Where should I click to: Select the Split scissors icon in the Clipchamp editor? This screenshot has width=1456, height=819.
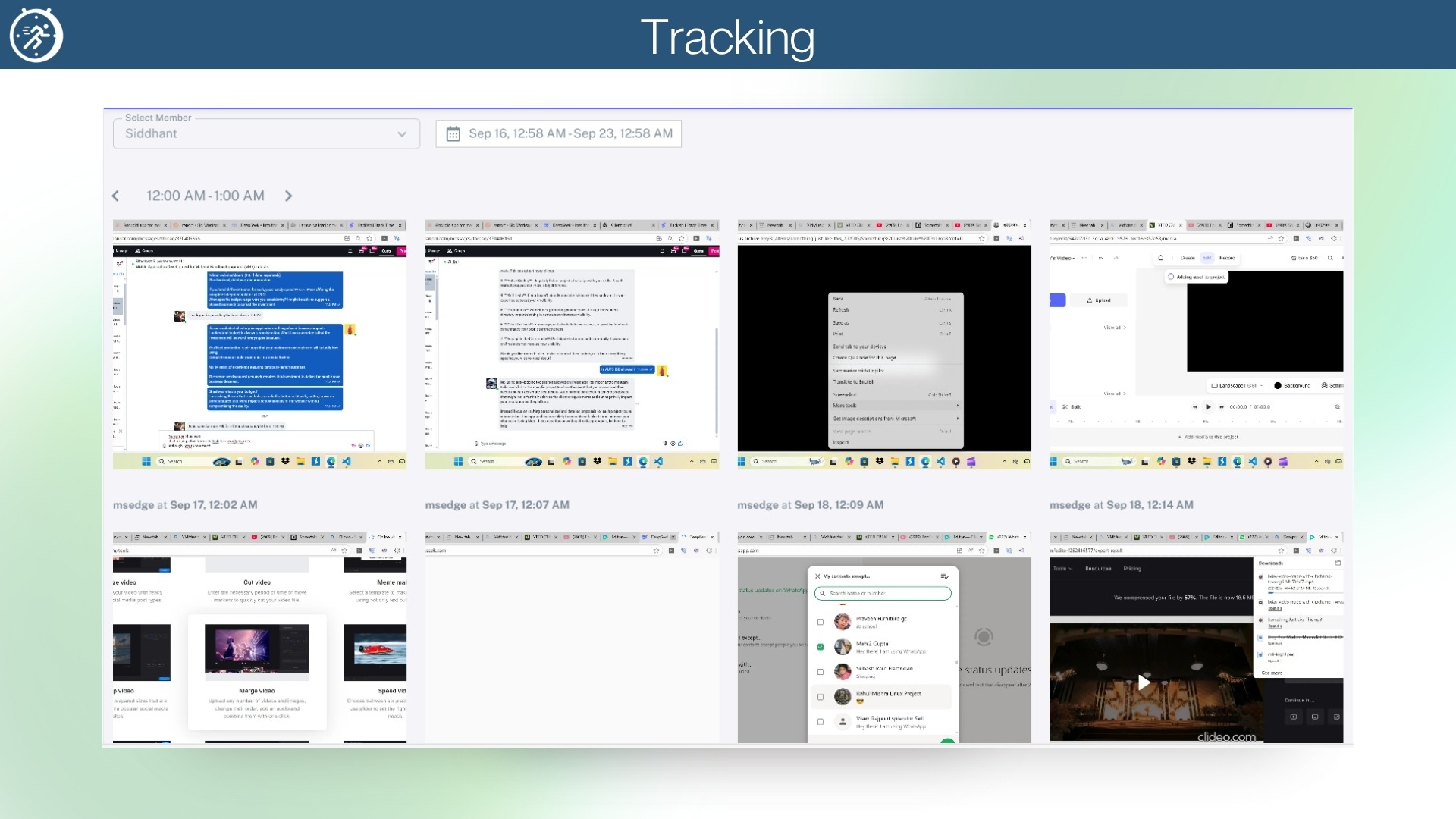pyautogui.click(x=1065, y=407)
